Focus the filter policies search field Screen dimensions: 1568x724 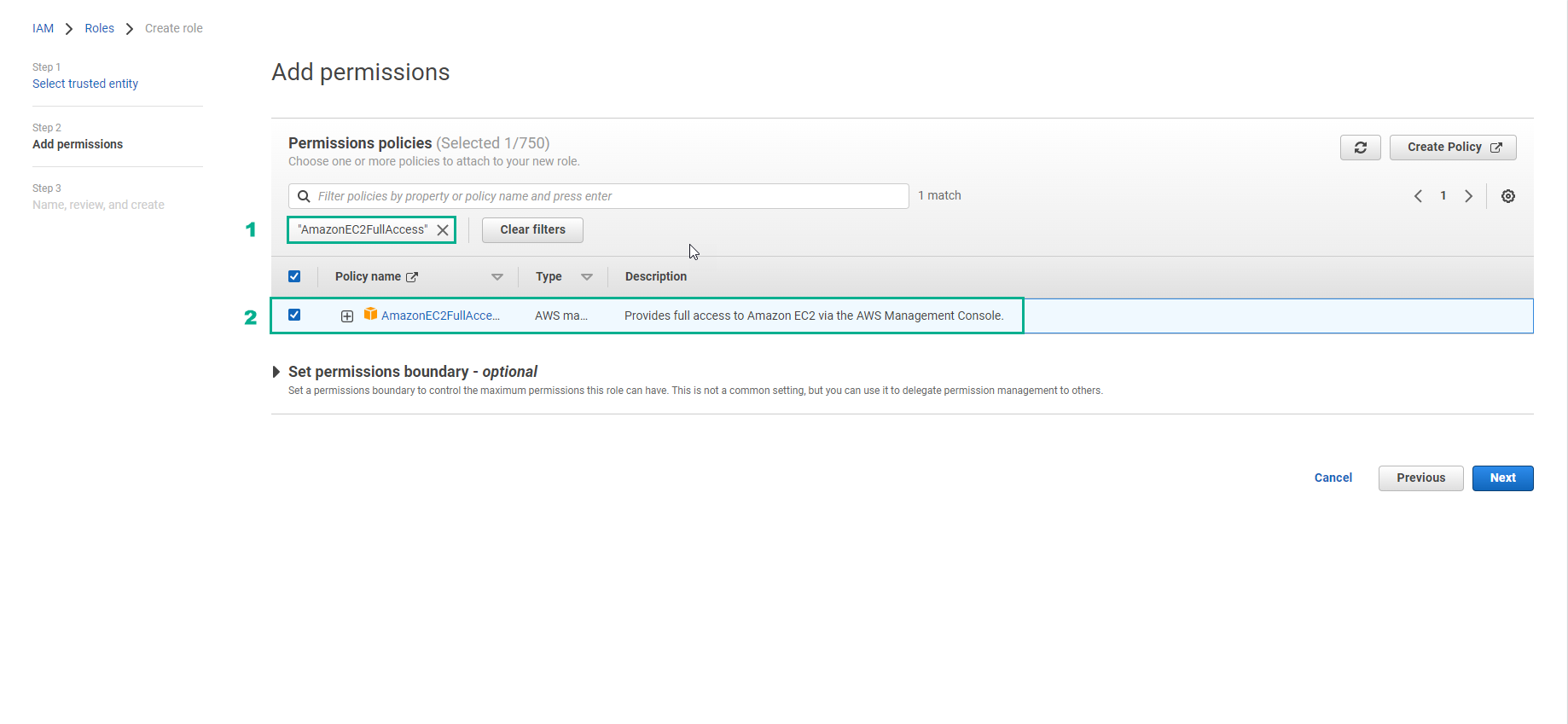pyautogui.click(x=599, y=196)
